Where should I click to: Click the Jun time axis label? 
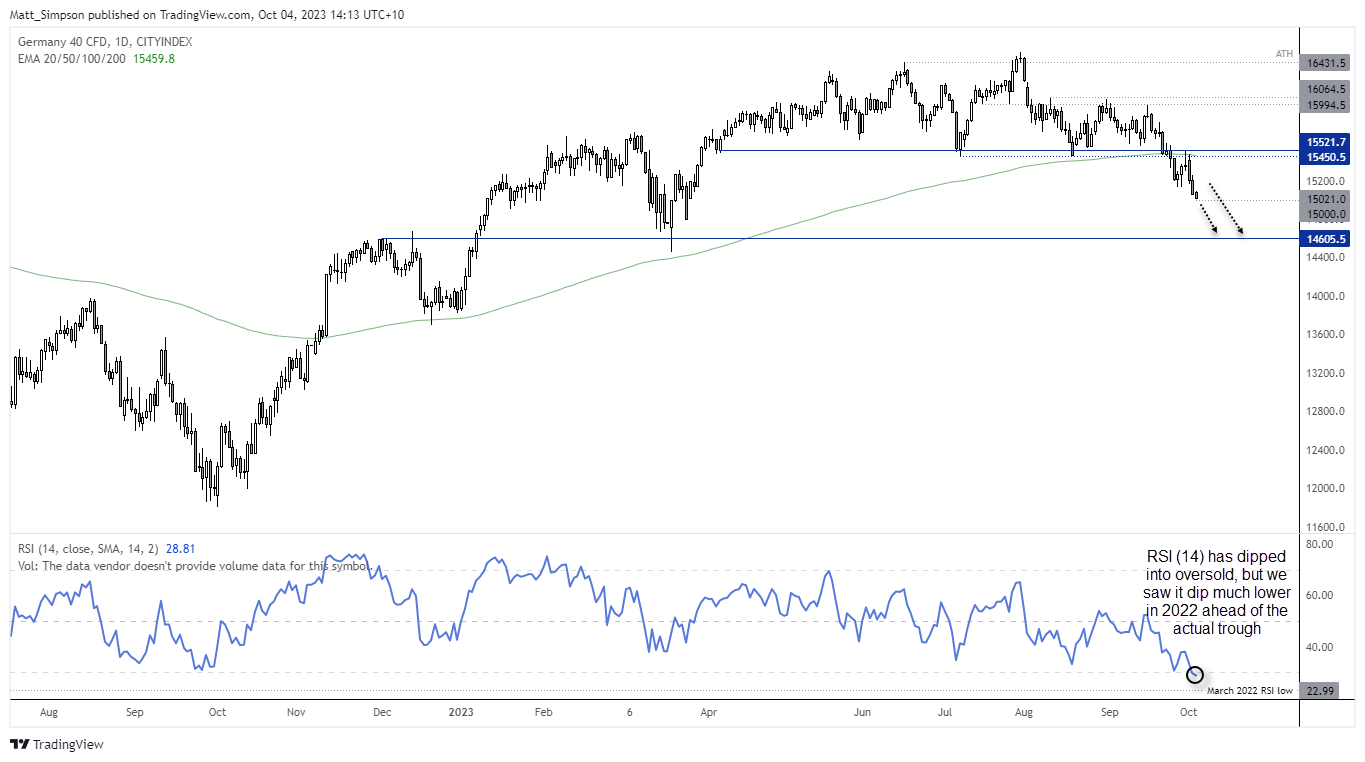pos(863,713)
